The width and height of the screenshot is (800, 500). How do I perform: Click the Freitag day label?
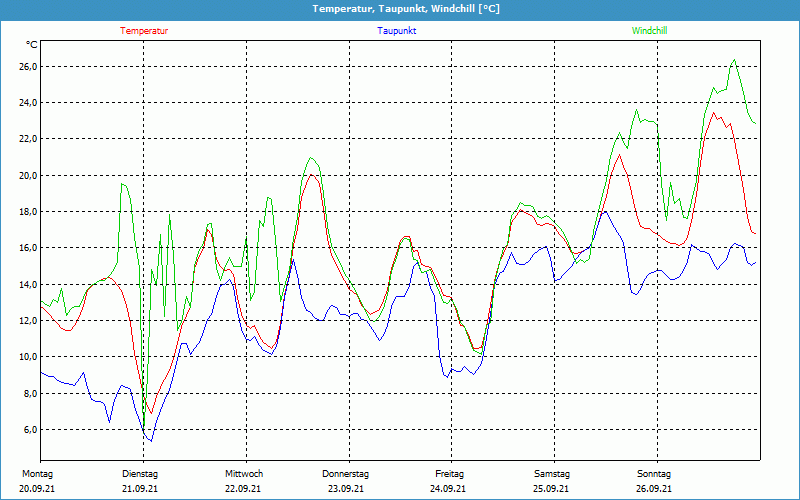[x=449, y=474]
